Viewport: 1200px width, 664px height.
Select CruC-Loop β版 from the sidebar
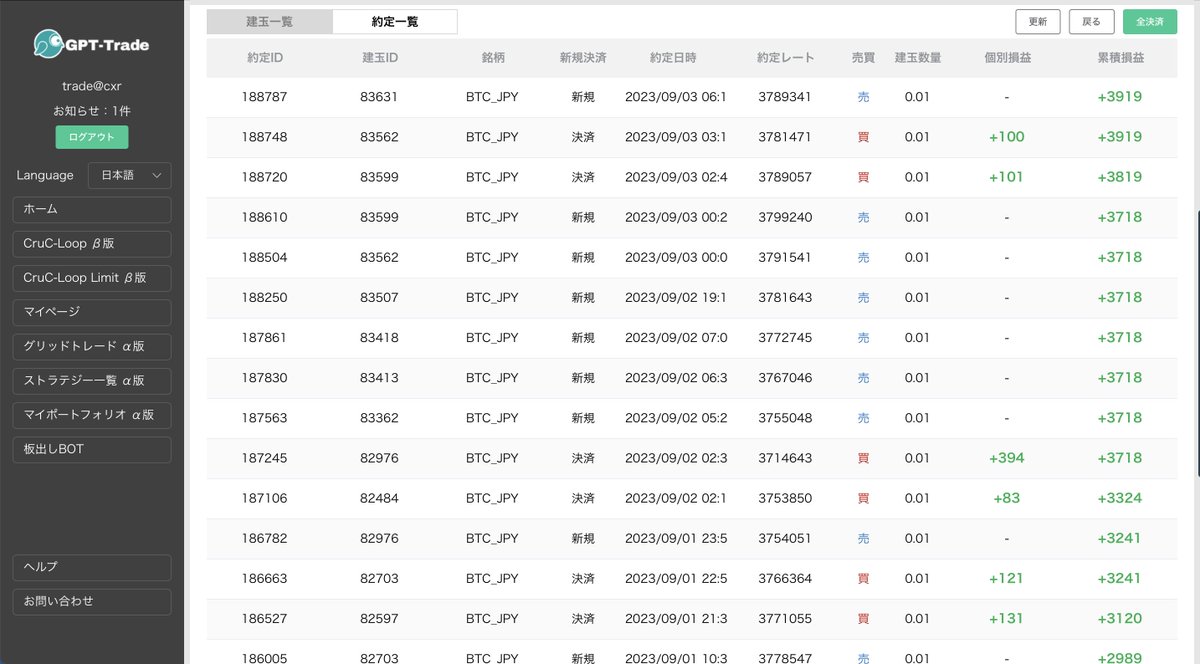(x=91, y=243)
